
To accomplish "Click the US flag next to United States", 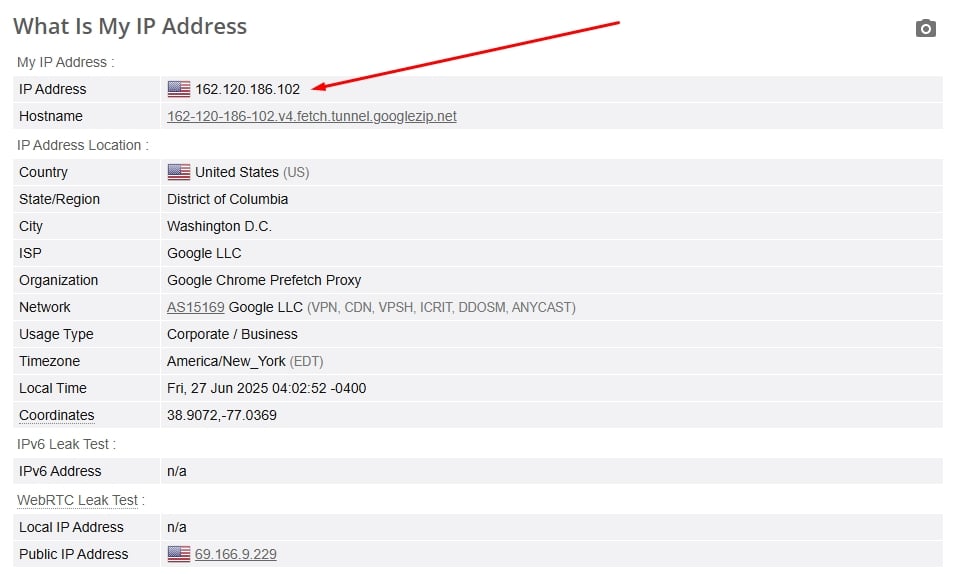I will tap(179, 172).
